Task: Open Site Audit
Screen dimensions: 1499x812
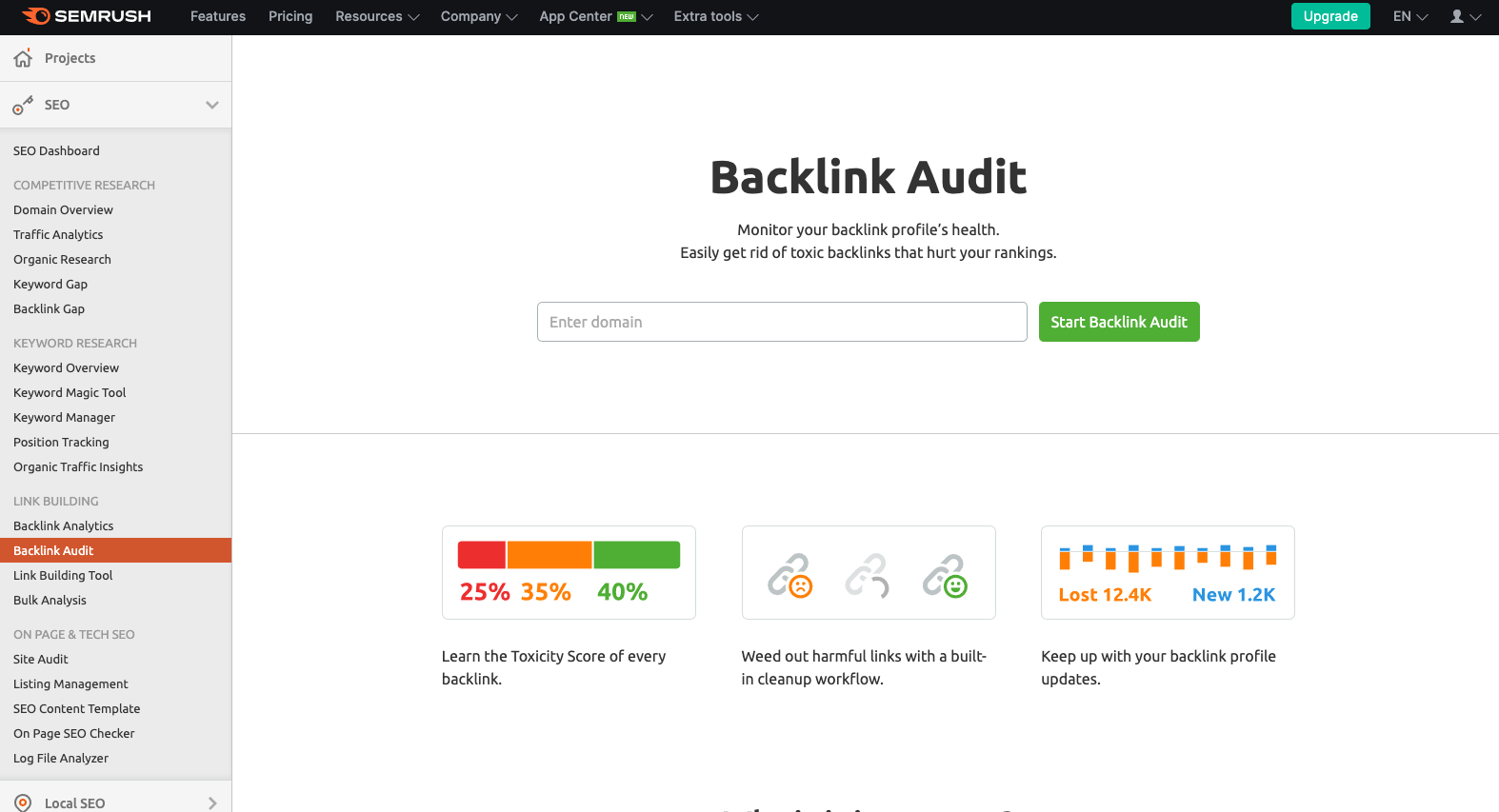Action: click(x=41, y=659)
